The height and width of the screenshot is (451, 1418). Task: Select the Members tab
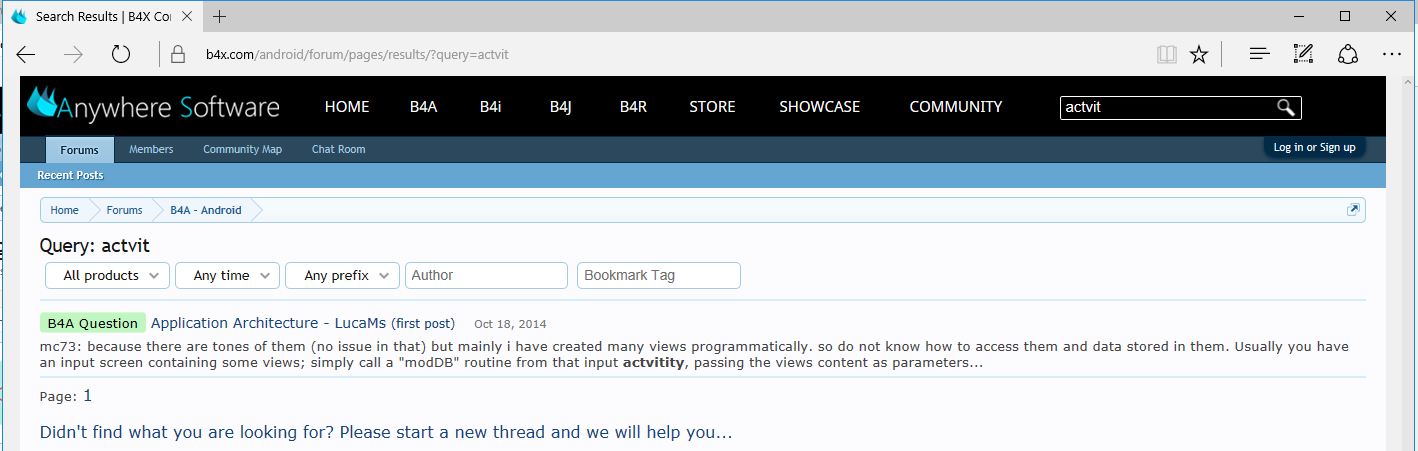(151, 149)
